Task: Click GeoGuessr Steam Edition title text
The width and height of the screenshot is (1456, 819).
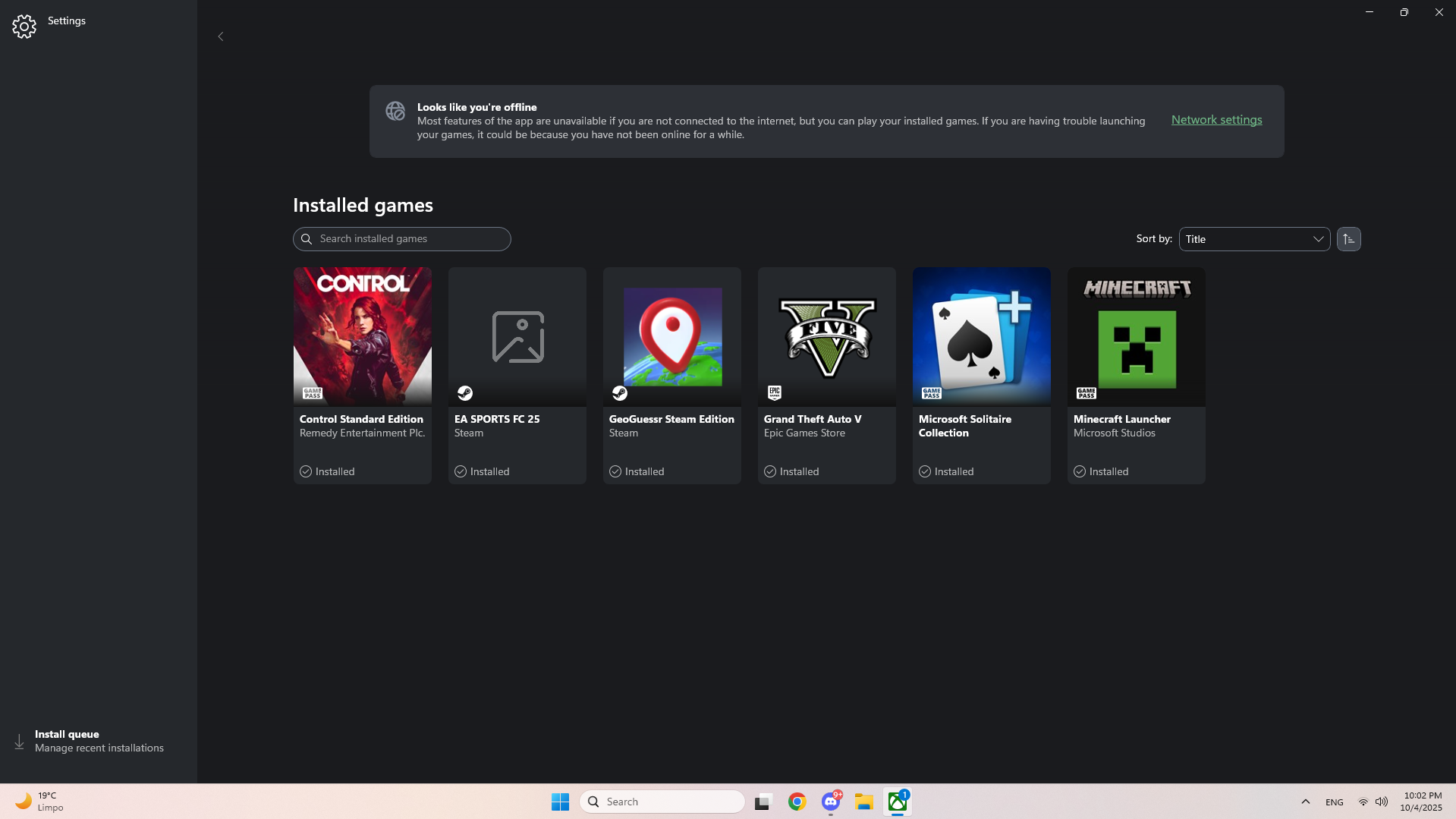Action: tap(671, 419)
